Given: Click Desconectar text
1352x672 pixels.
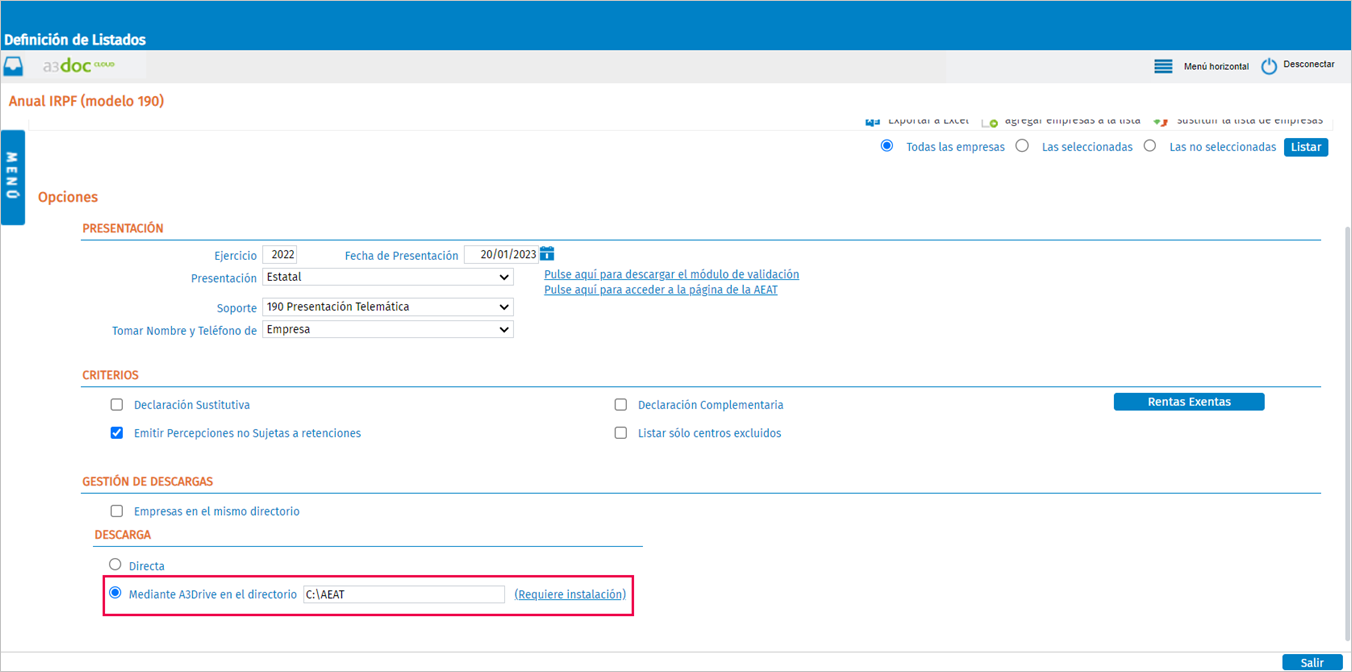Looking at the screenshot, I should tap(1309, 64).
